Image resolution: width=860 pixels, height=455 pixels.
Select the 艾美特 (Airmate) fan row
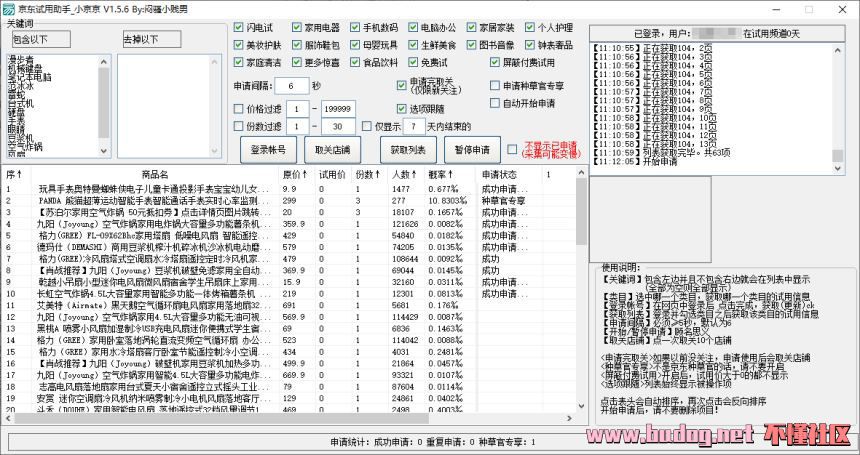[x=288, y=305]
